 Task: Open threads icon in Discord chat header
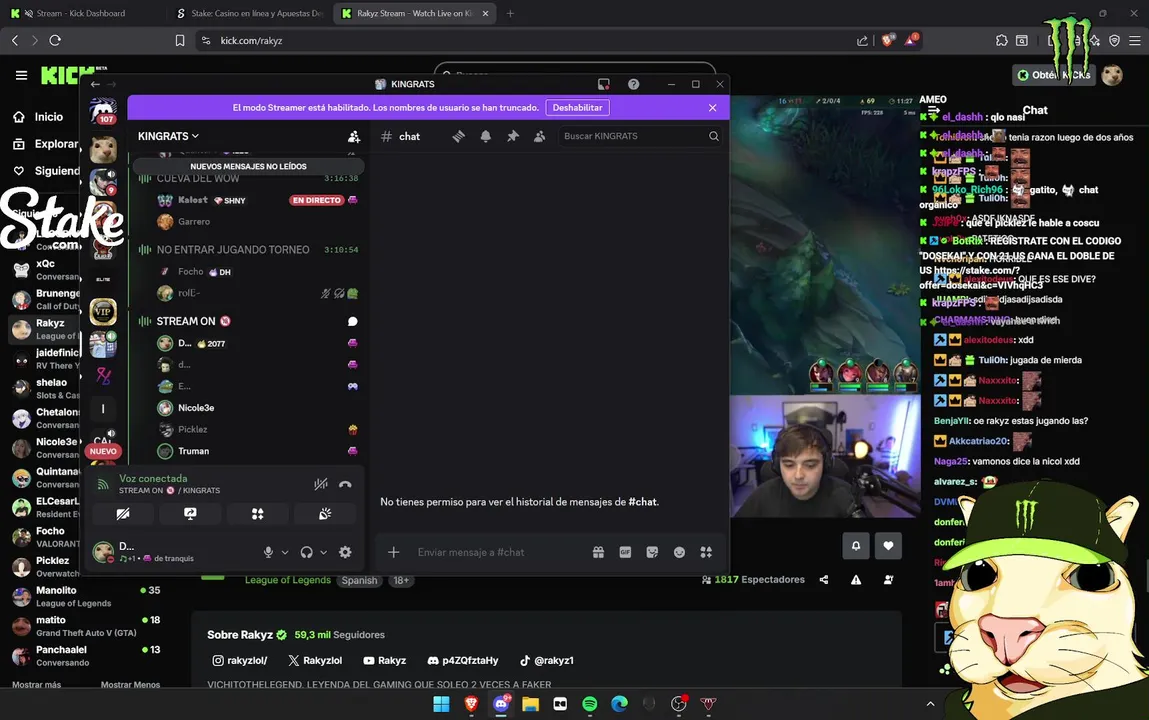tap(458, 136)
